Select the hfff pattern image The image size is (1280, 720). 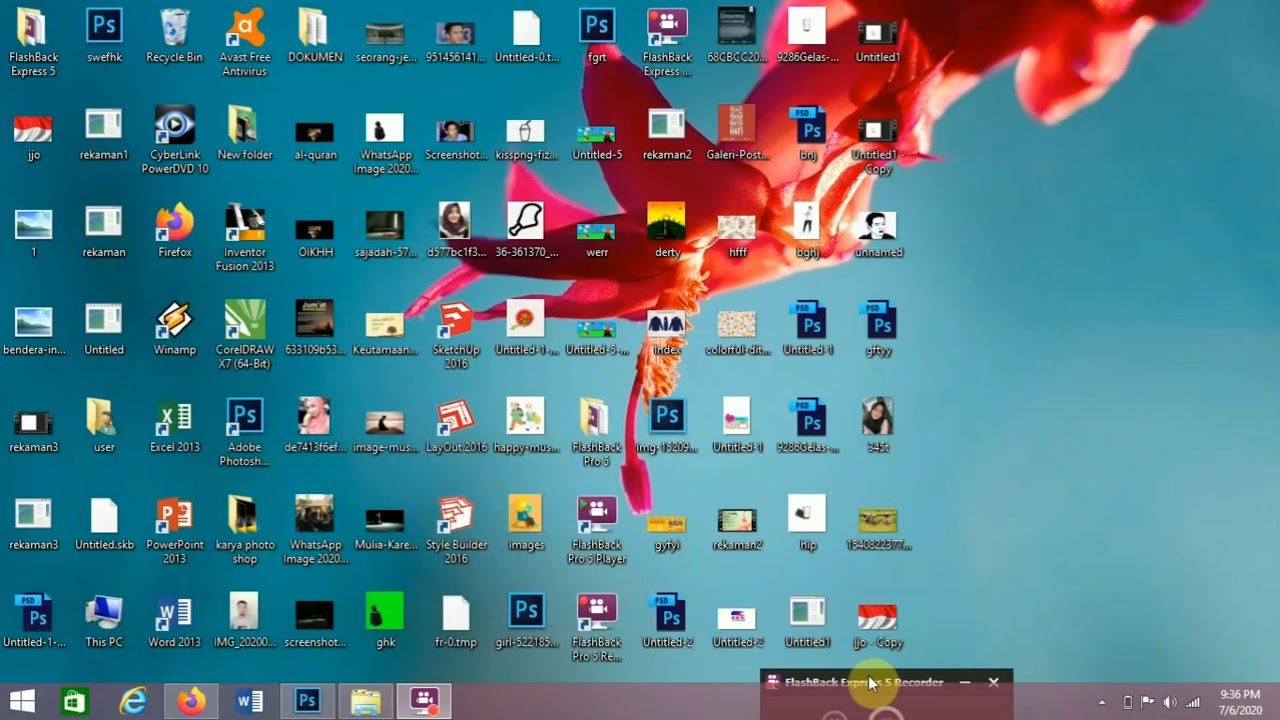pyautogui.click(x=738, y=236)
